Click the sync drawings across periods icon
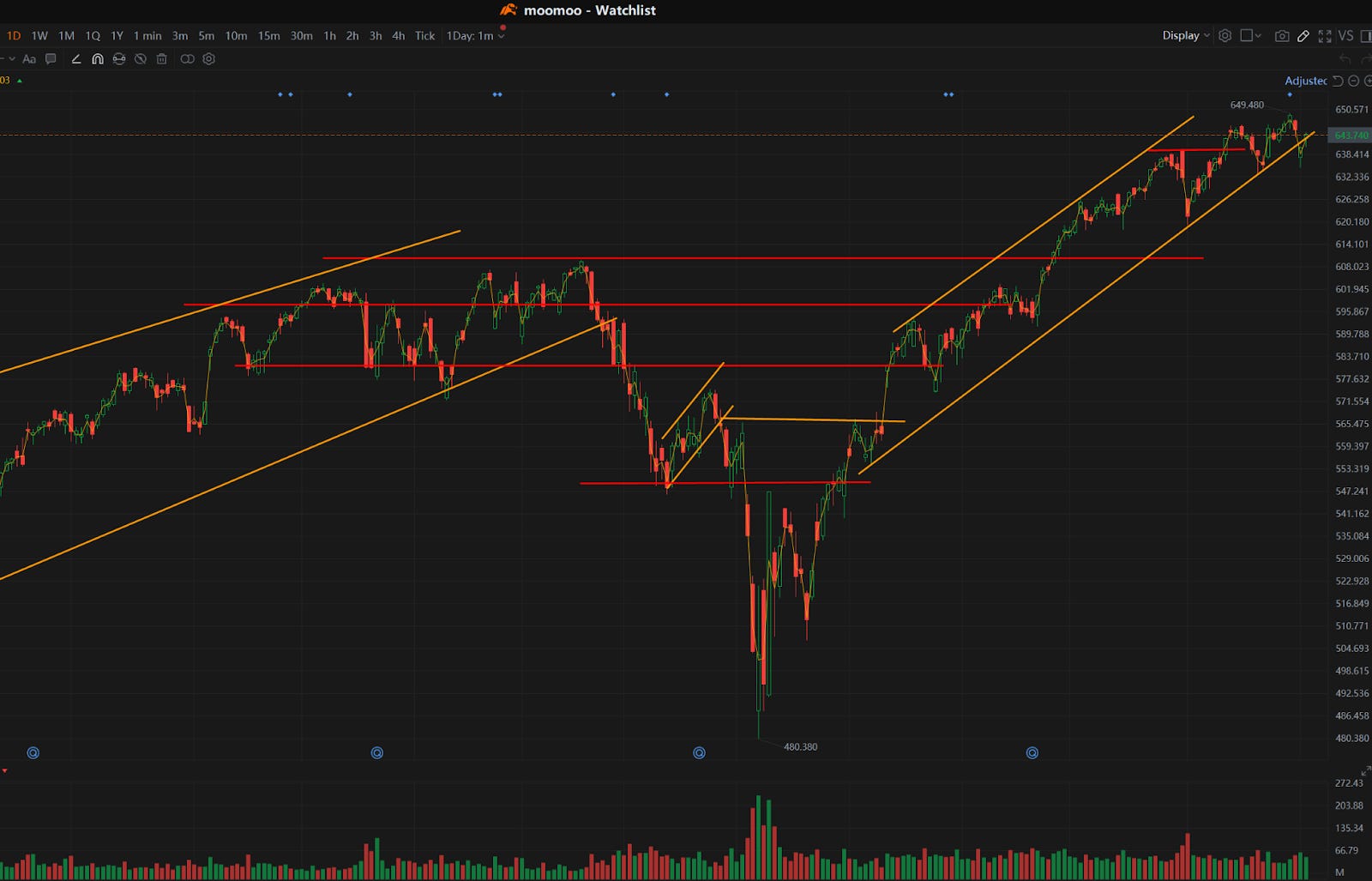The width and height of the screenshot is (1372, 881). point(119,59)
